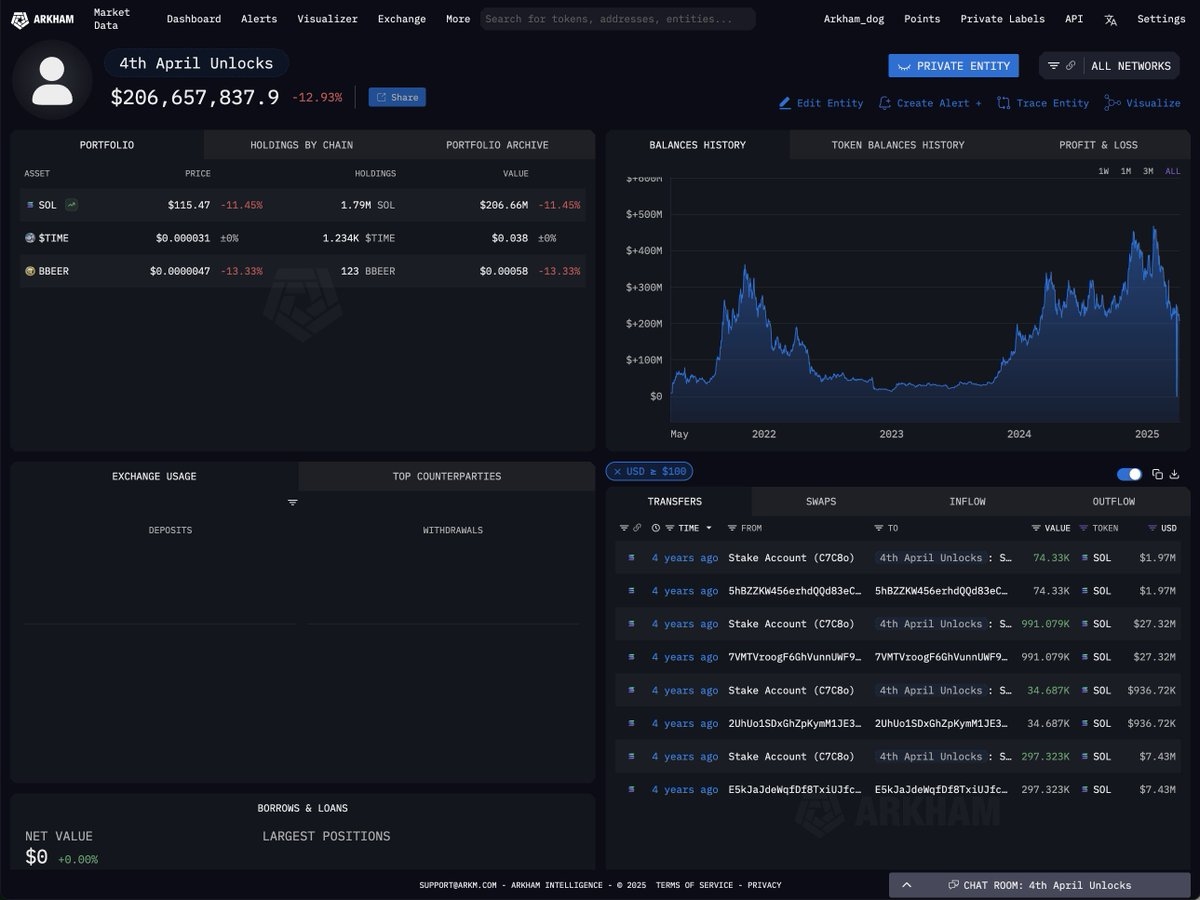
Task: Open the Arkham_dog account menu
Action: coord(853,19)
